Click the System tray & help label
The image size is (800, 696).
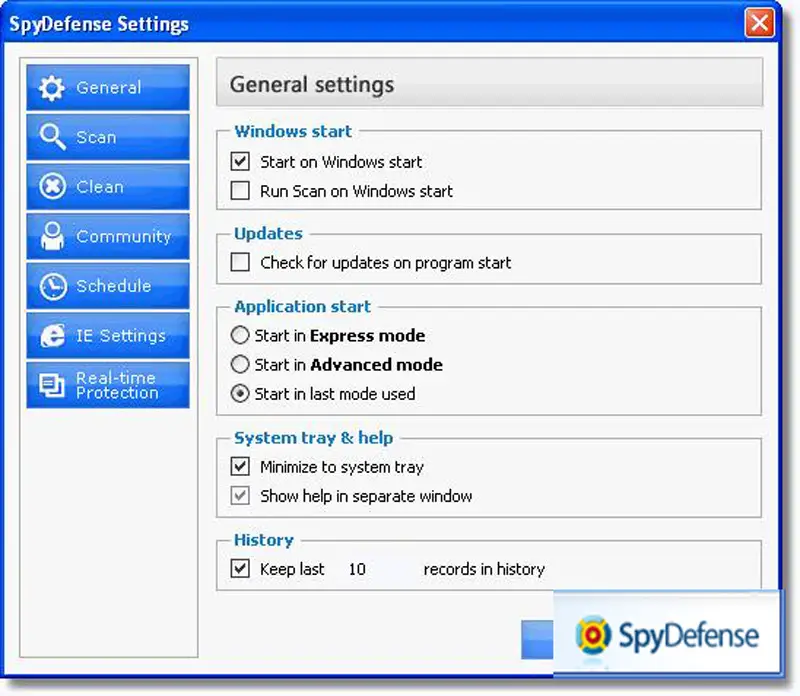coord(313,438)
